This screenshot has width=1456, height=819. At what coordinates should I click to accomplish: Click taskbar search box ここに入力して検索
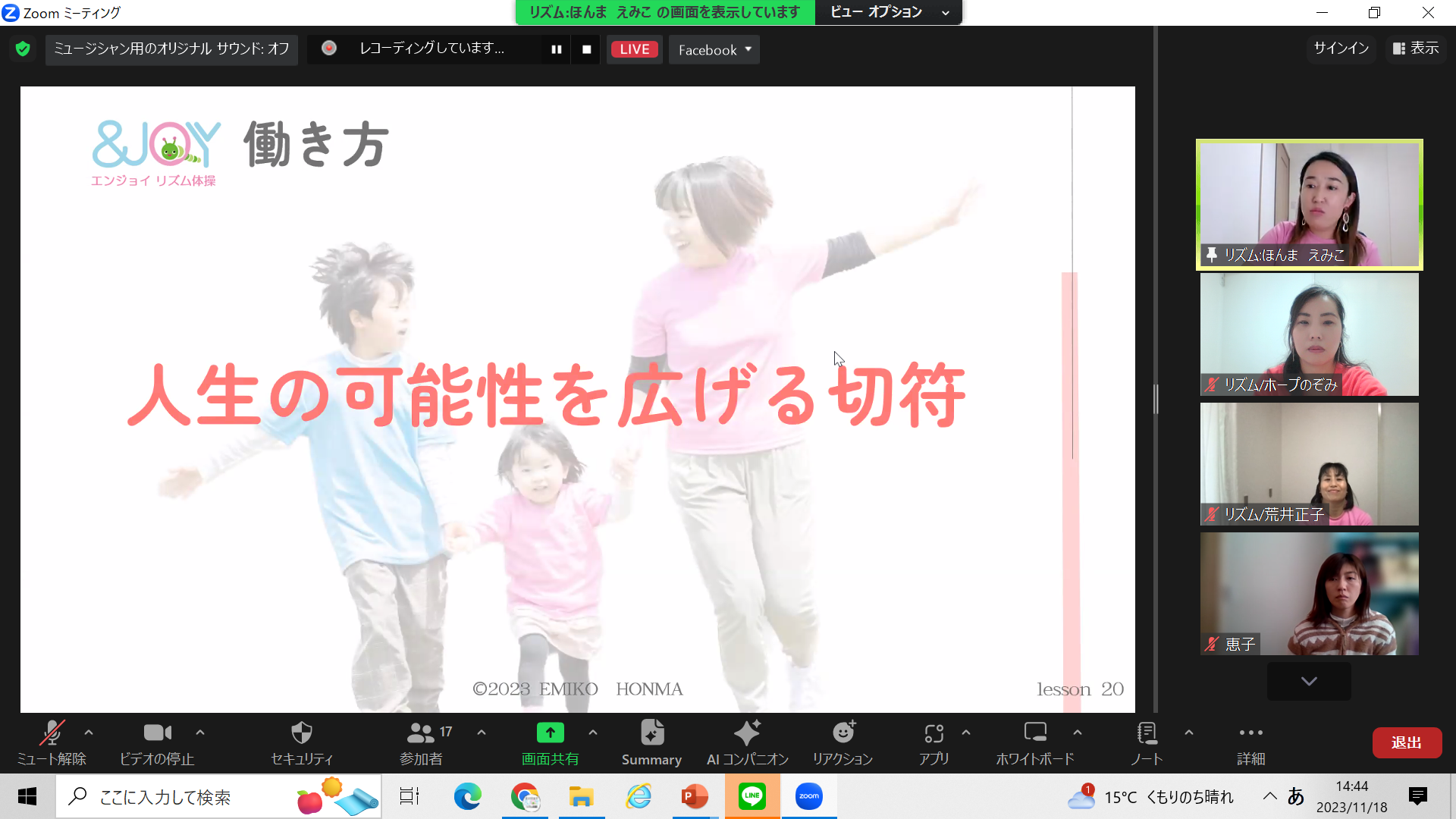point(218,797)
